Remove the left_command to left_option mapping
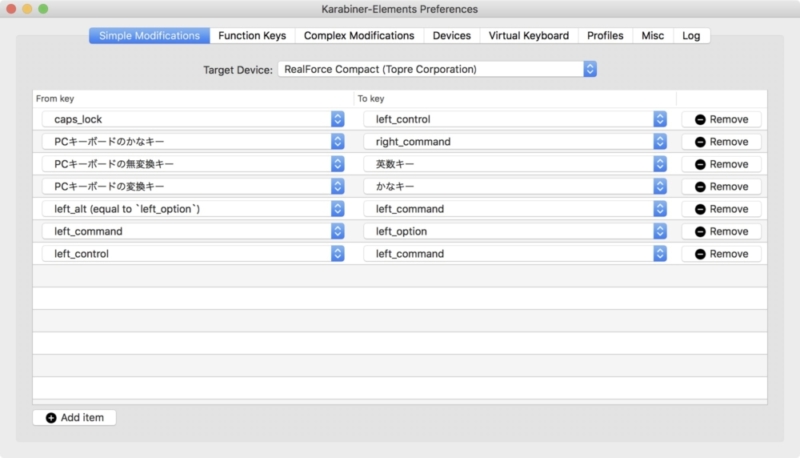The width and height of the screenshot is (800, 458). [721, 232]
